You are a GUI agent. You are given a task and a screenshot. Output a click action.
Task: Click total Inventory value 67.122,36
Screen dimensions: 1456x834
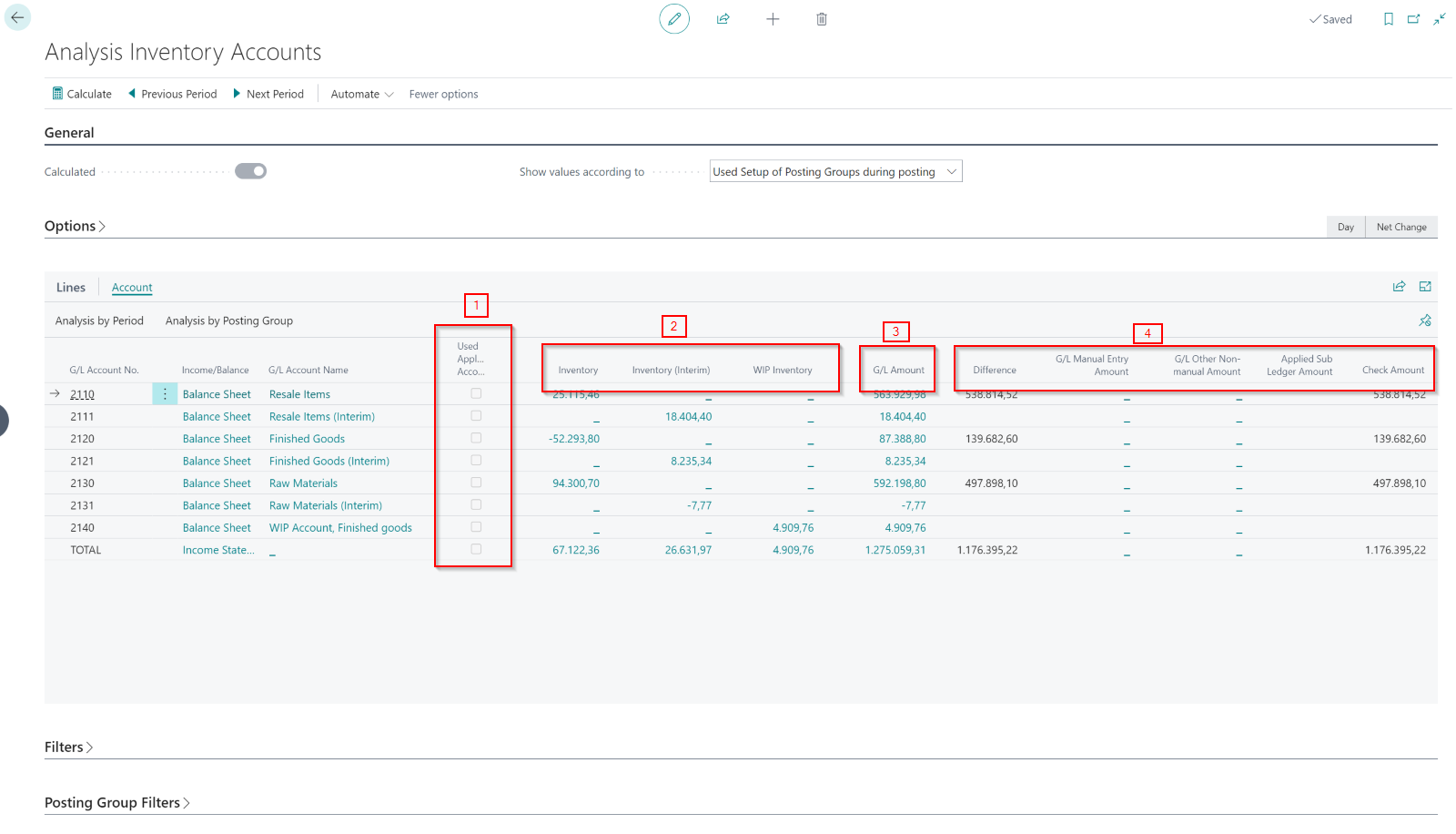(576, 550)
